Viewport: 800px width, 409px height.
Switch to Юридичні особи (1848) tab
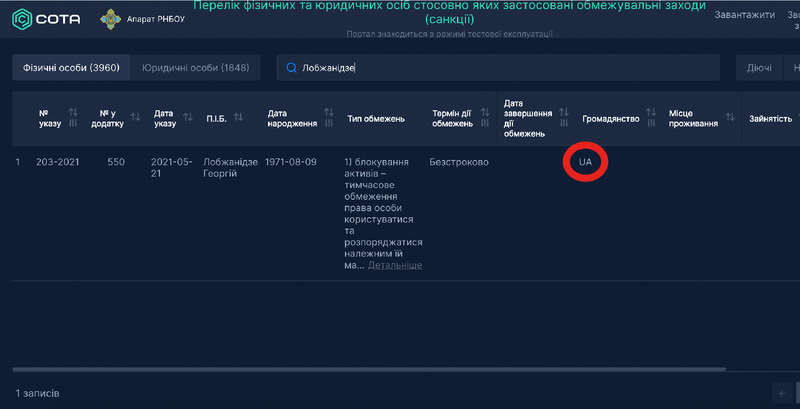coord(195,68)
